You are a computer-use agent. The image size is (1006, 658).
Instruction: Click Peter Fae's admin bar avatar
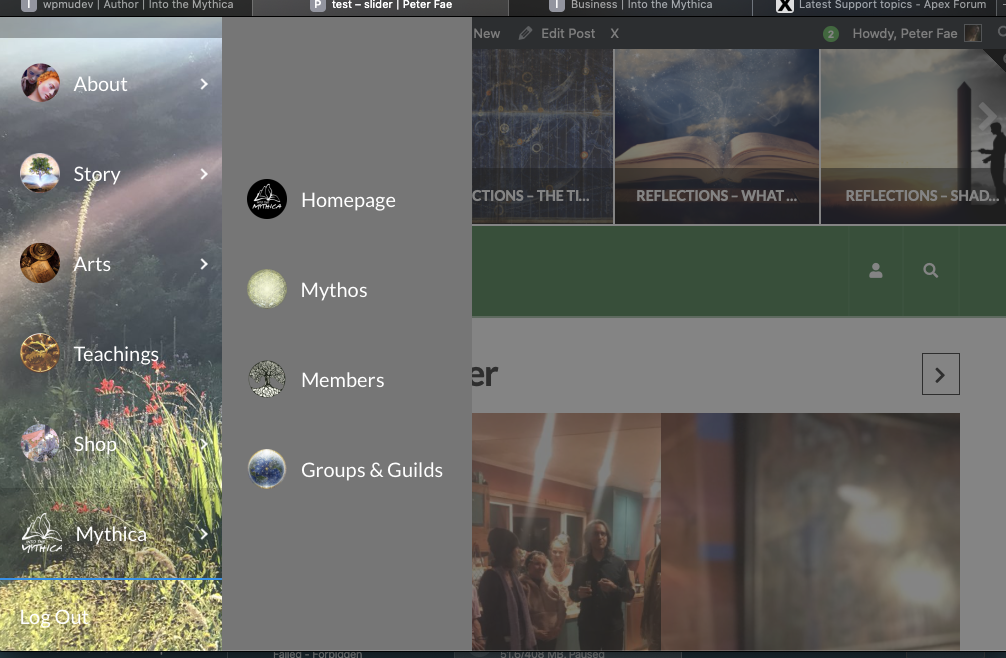point(973,33)
